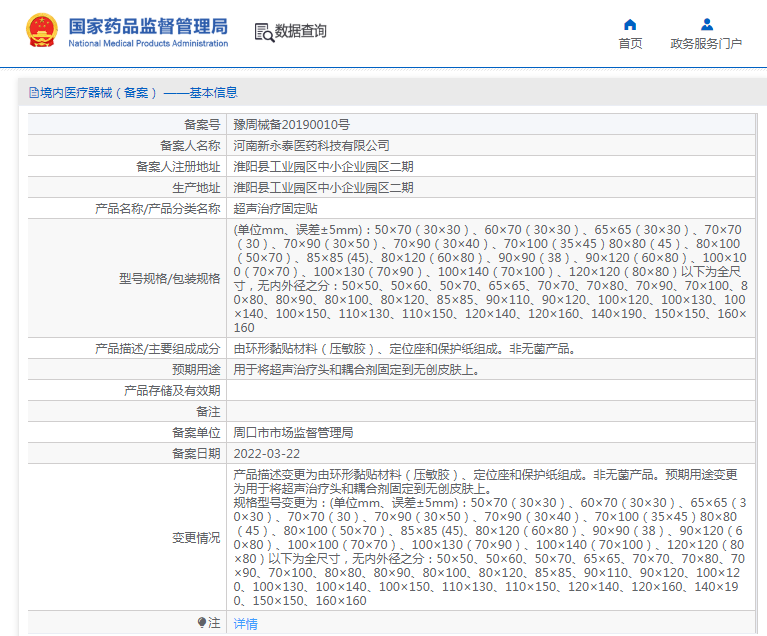Click 境内医疗器械（备案）——基本信息 header

[138, 92]
